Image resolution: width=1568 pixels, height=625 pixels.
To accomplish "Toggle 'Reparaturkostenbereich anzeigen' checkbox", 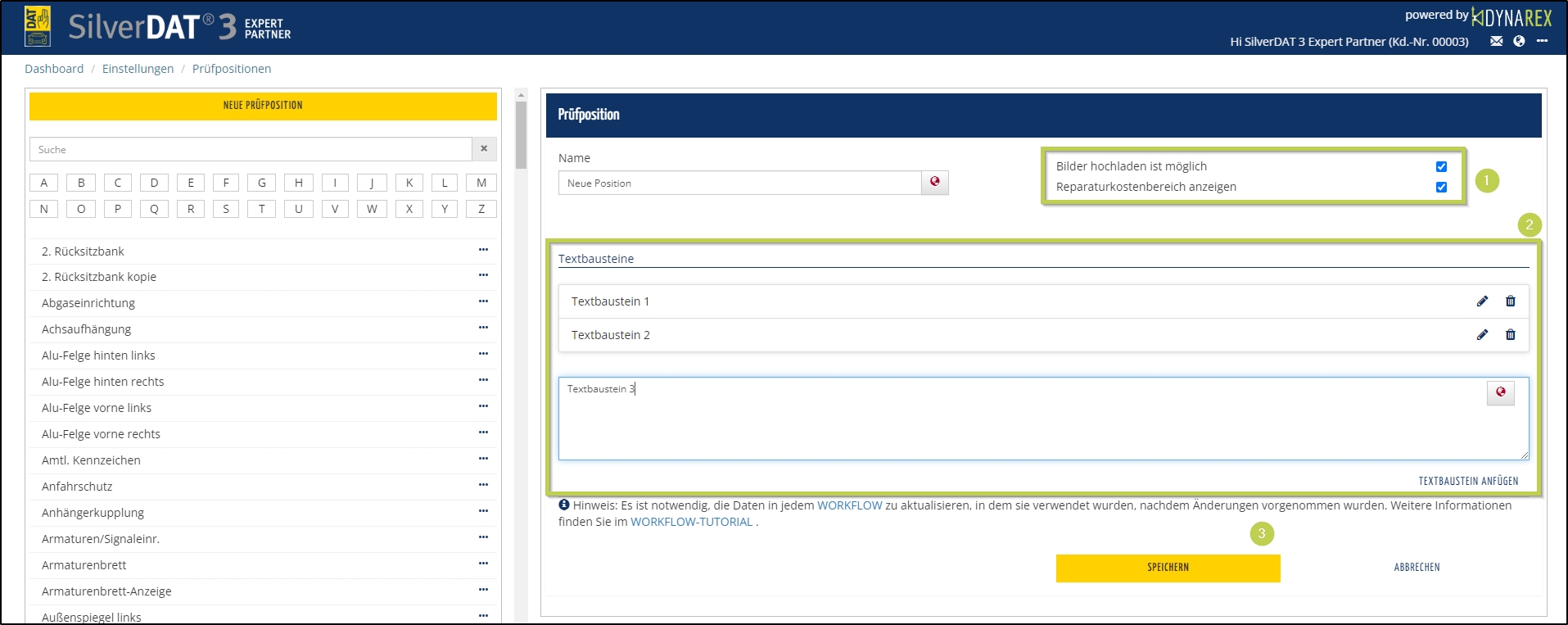I will pyautogui.click(x=1441, y=187).
